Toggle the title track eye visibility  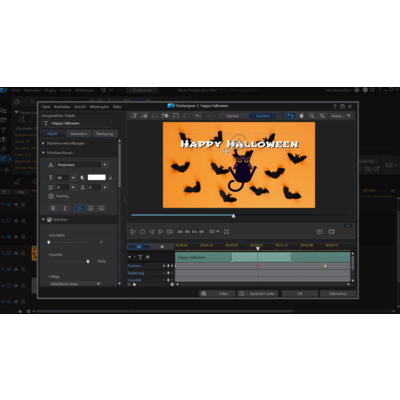[x=148, y=257]
